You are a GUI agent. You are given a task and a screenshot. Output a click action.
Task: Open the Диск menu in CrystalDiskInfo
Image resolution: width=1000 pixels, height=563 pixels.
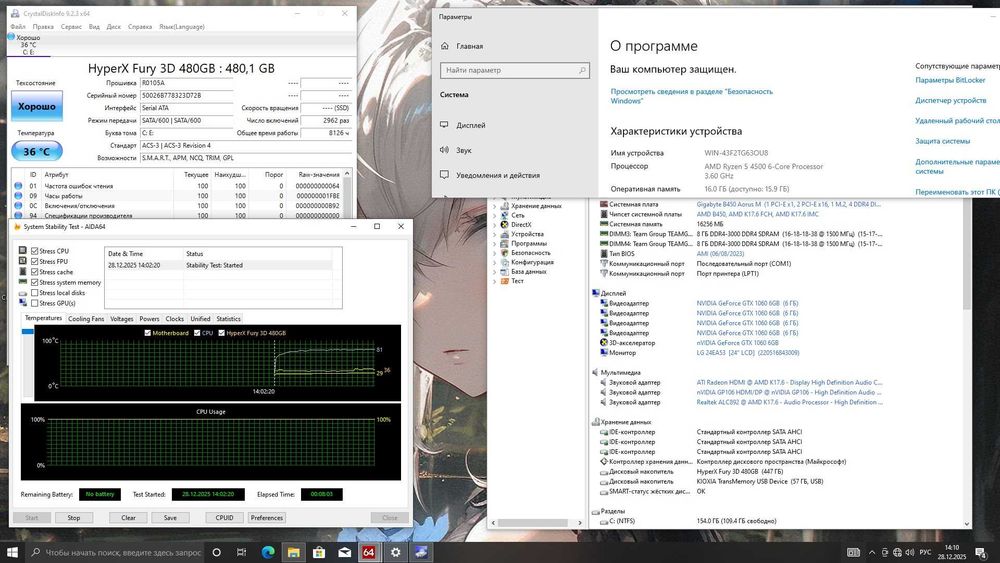click(114, 27)
